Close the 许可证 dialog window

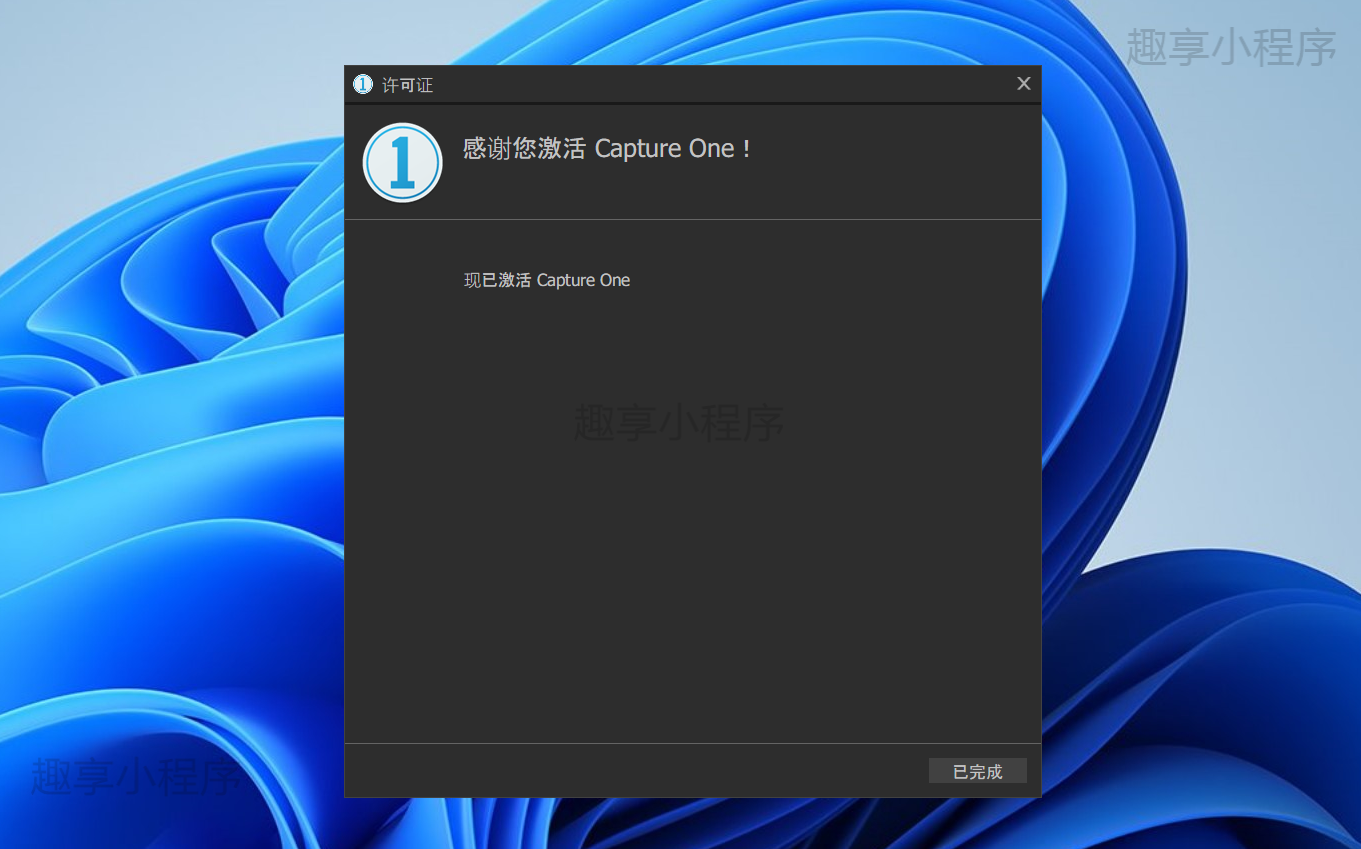(x=1023, y=84)
